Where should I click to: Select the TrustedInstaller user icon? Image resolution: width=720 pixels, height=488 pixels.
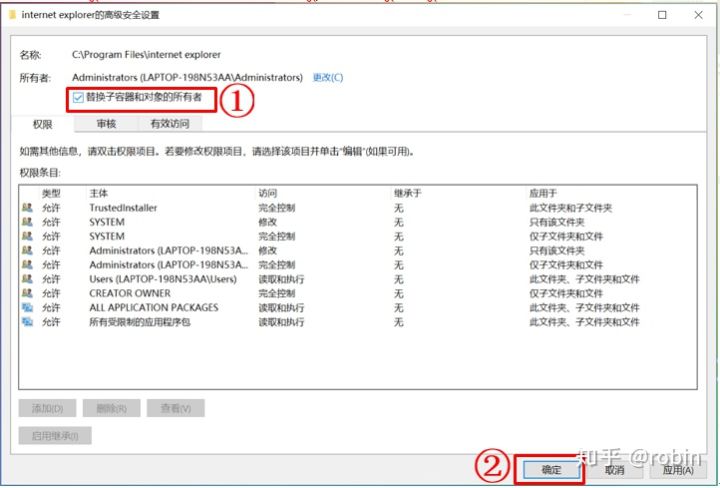tap(27, 208)
